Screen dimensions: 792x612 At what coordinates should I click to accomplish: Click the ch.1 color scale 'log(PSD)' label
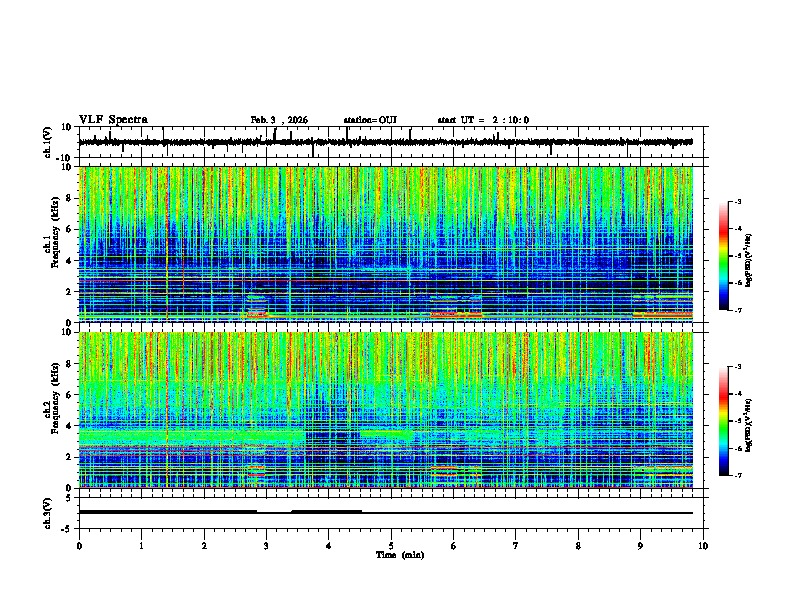click(x=749, y=261)
